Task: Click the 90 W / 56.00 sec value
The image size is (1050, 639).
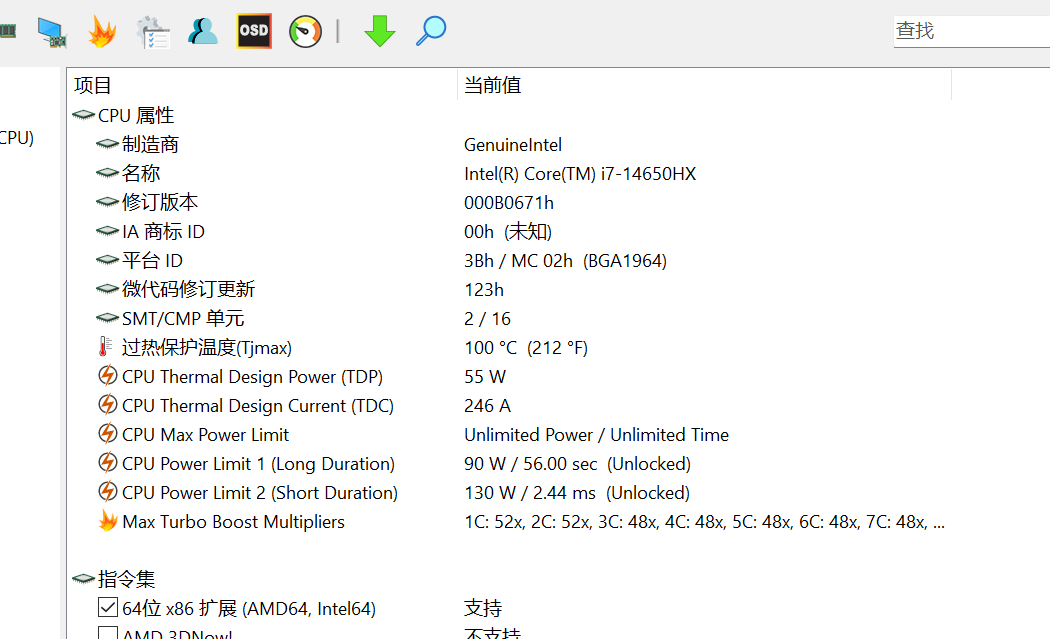Action: (x=577, y=464)
